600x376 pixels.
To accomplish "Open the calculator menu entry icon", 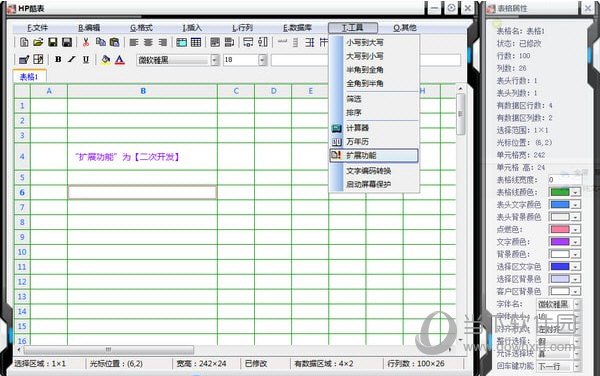I will 336,128.
